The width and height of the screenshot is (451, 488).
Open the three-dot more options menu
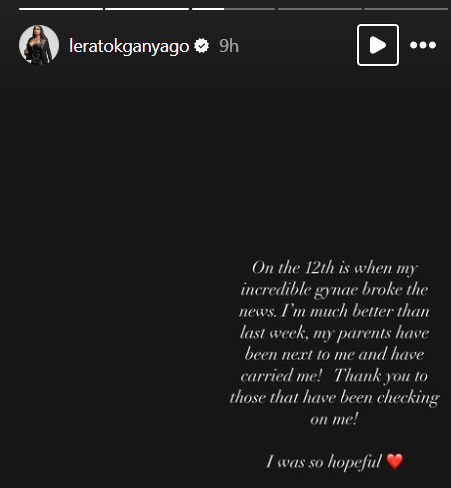coord(423,45)
